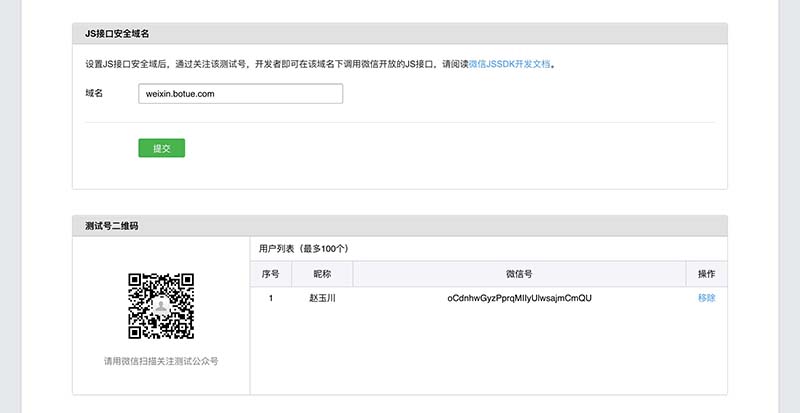Viewport: 800px width, 413px height.
Task: Click the JS接口安全域名 section header
Action: [400, 34]
